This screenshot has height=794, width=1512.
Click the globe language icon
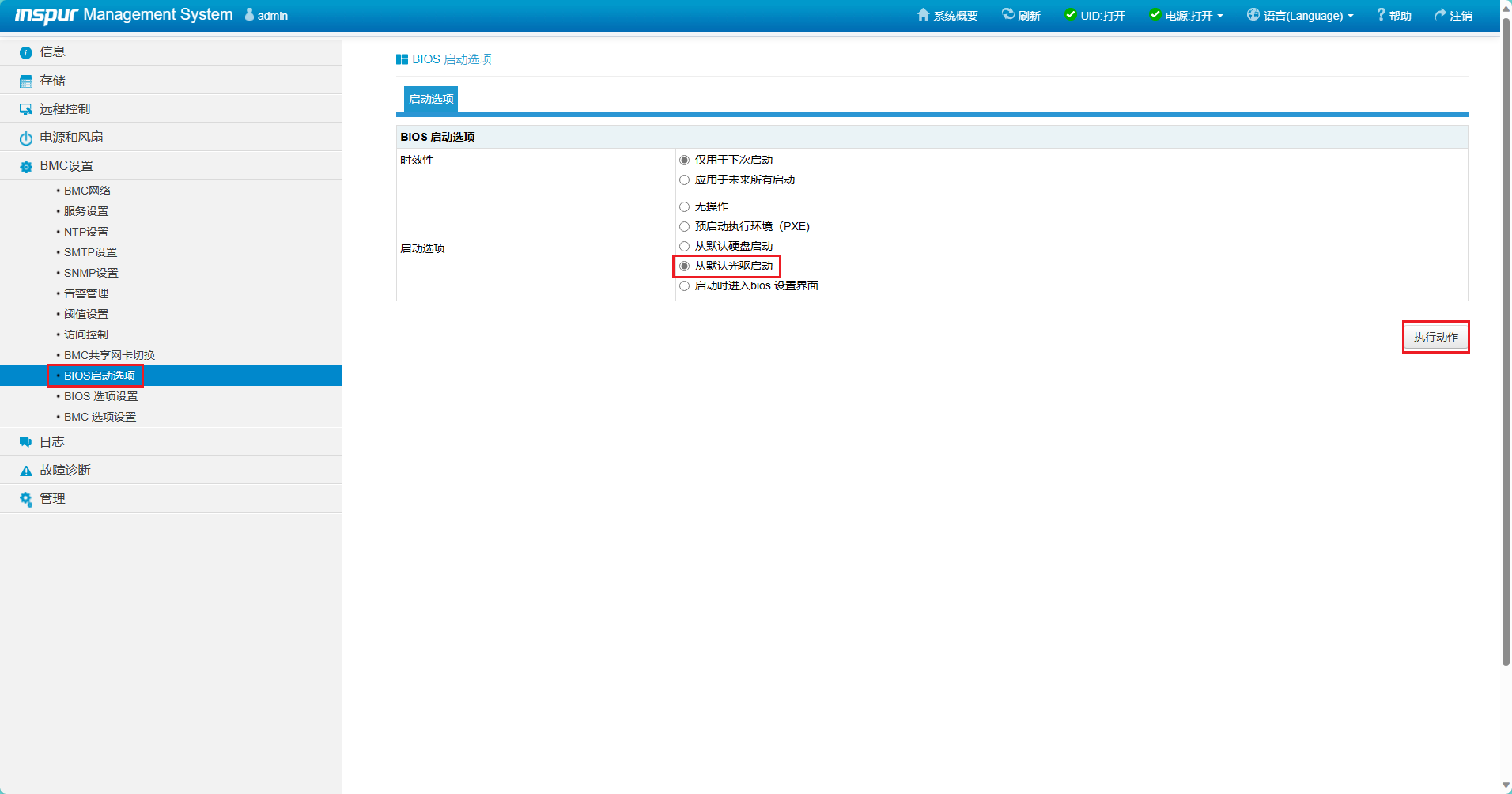[x=1253, y=14]
